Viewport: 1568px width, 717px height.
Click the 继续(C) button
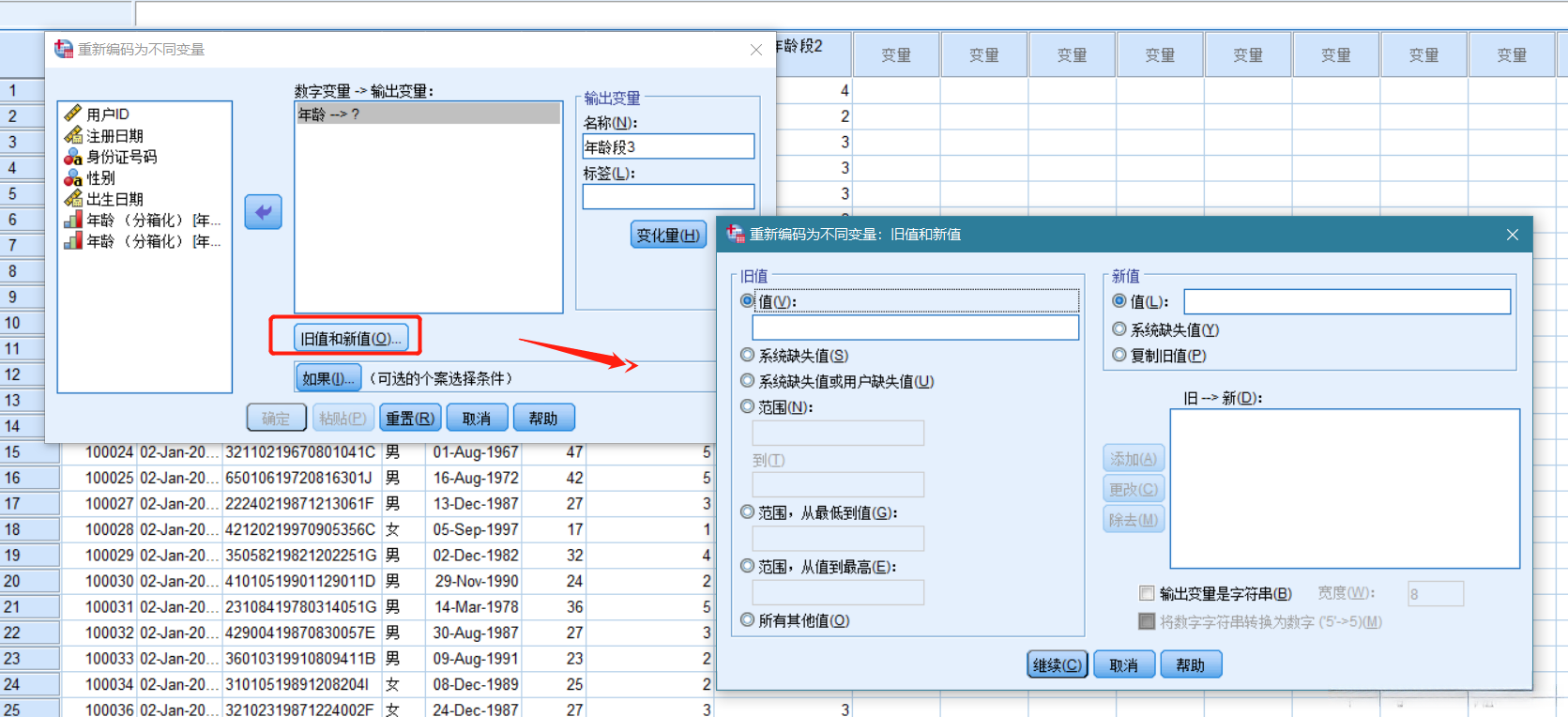pyautogui.click(x=1058, y=665)
